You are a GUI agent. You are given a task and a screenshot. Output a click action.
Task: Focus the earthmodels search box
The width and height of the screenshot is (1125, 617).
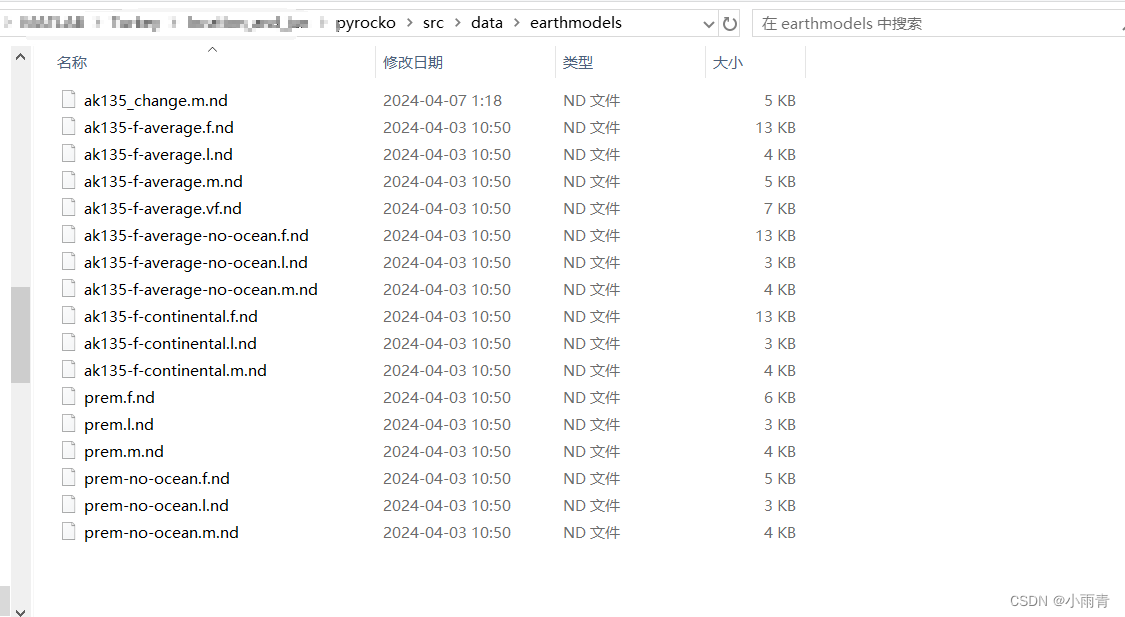pyautogui.click(x=938, y=24)
